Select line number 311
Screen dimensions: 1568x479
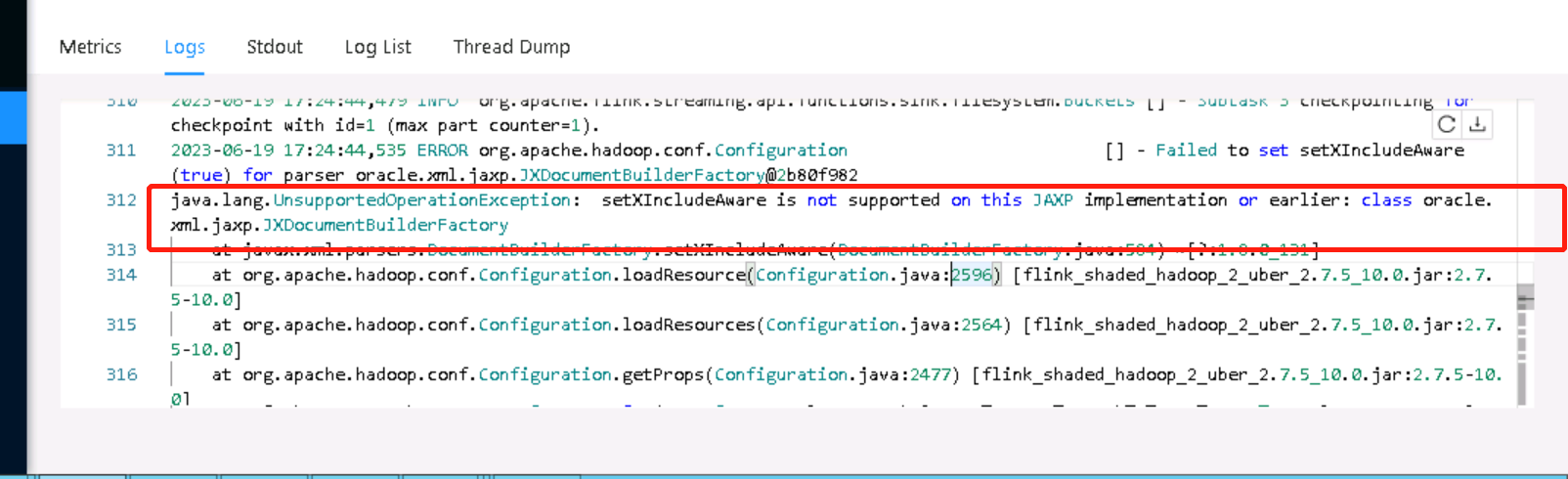click(121, 150)
